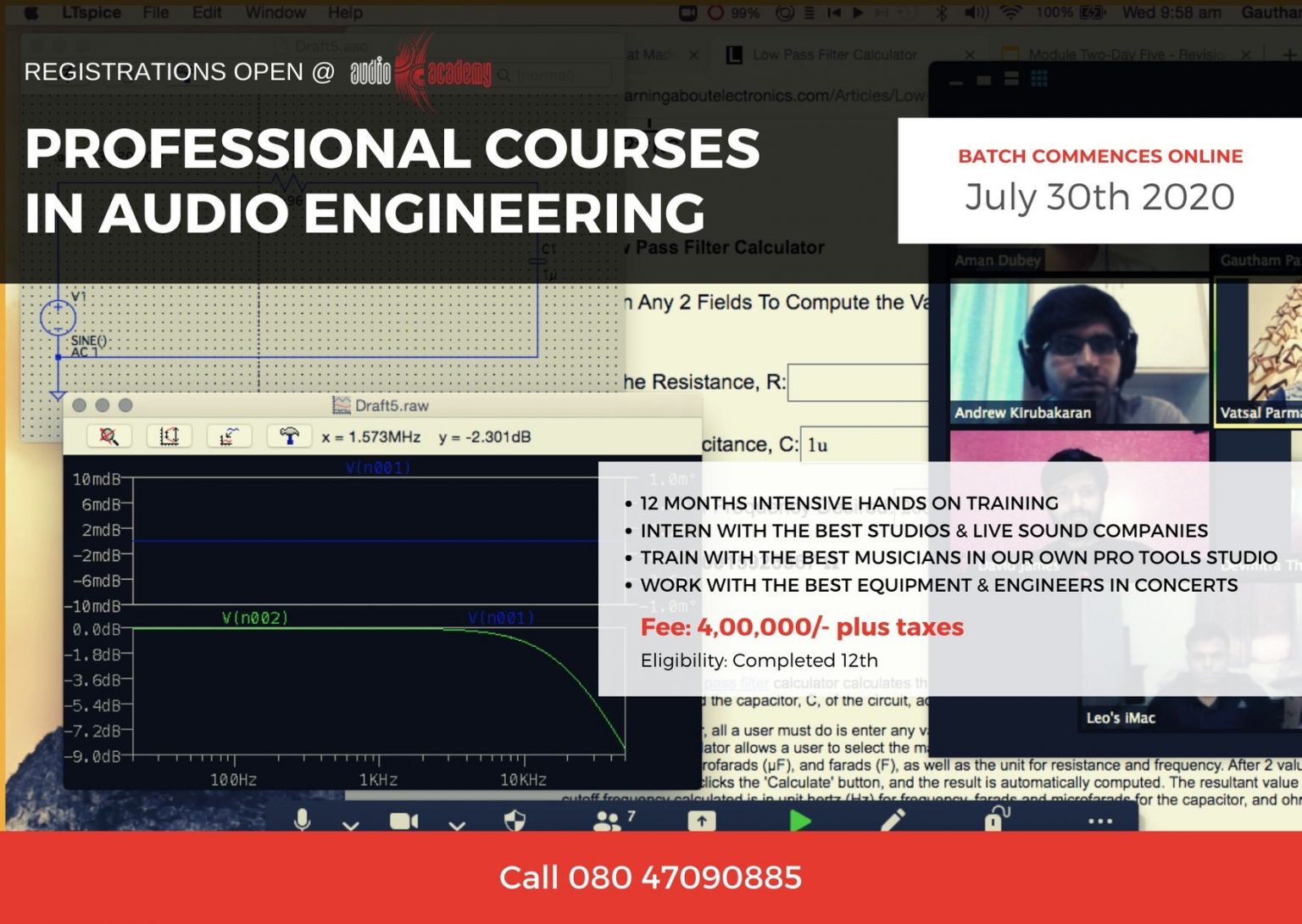
Task: Switch to Module Two-Day Five browser tab
Action: coord(1127,54)
